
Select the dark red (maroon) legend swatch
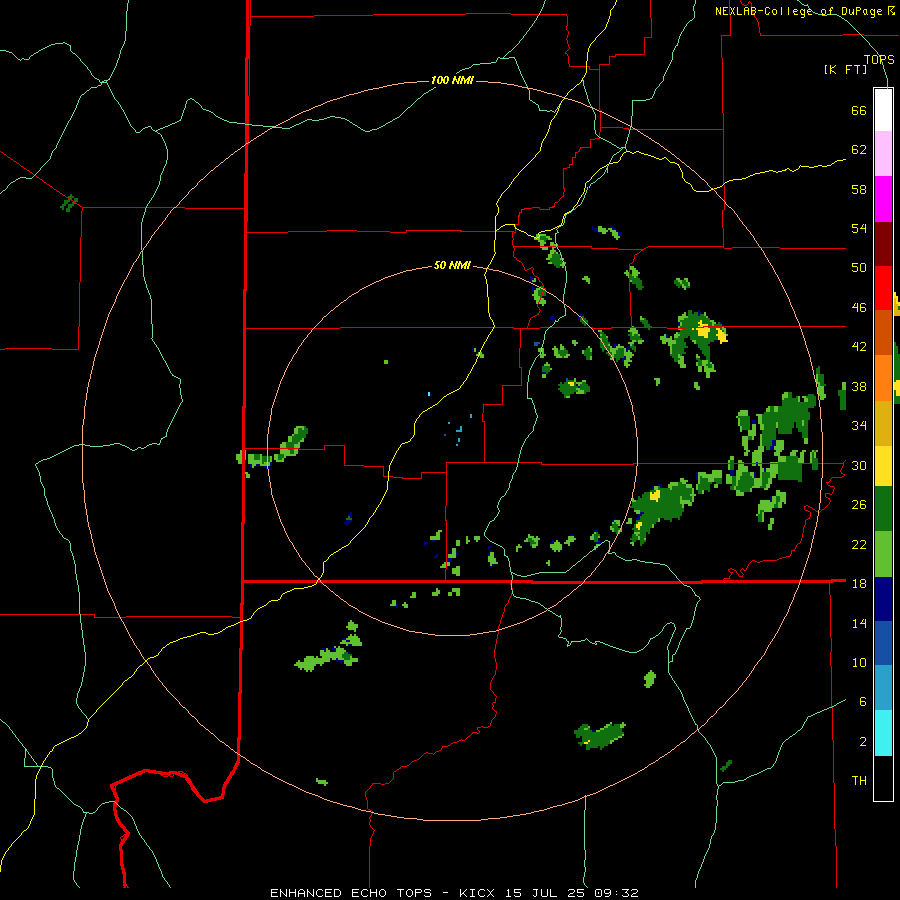(x=883, y=244)
